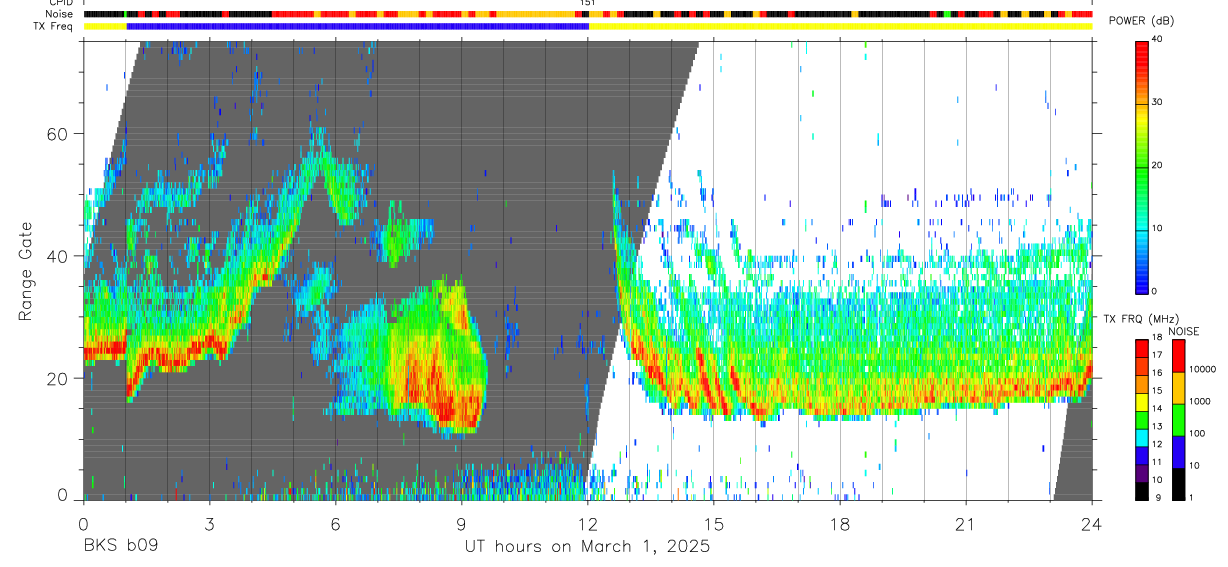The width and height of the screenshot is (1228, 567).
Task: Click tick label '15' on the UT hours axis
Action: (x=714, y=524)
